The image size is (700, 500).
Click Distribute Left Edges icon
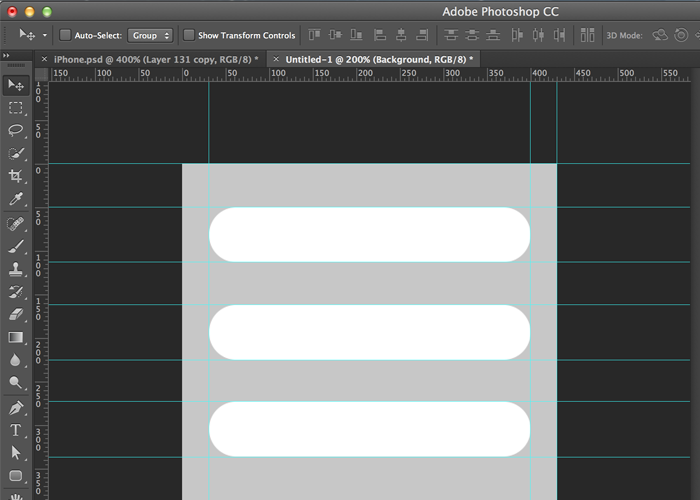pyautogui.click(x=517, y=35)
